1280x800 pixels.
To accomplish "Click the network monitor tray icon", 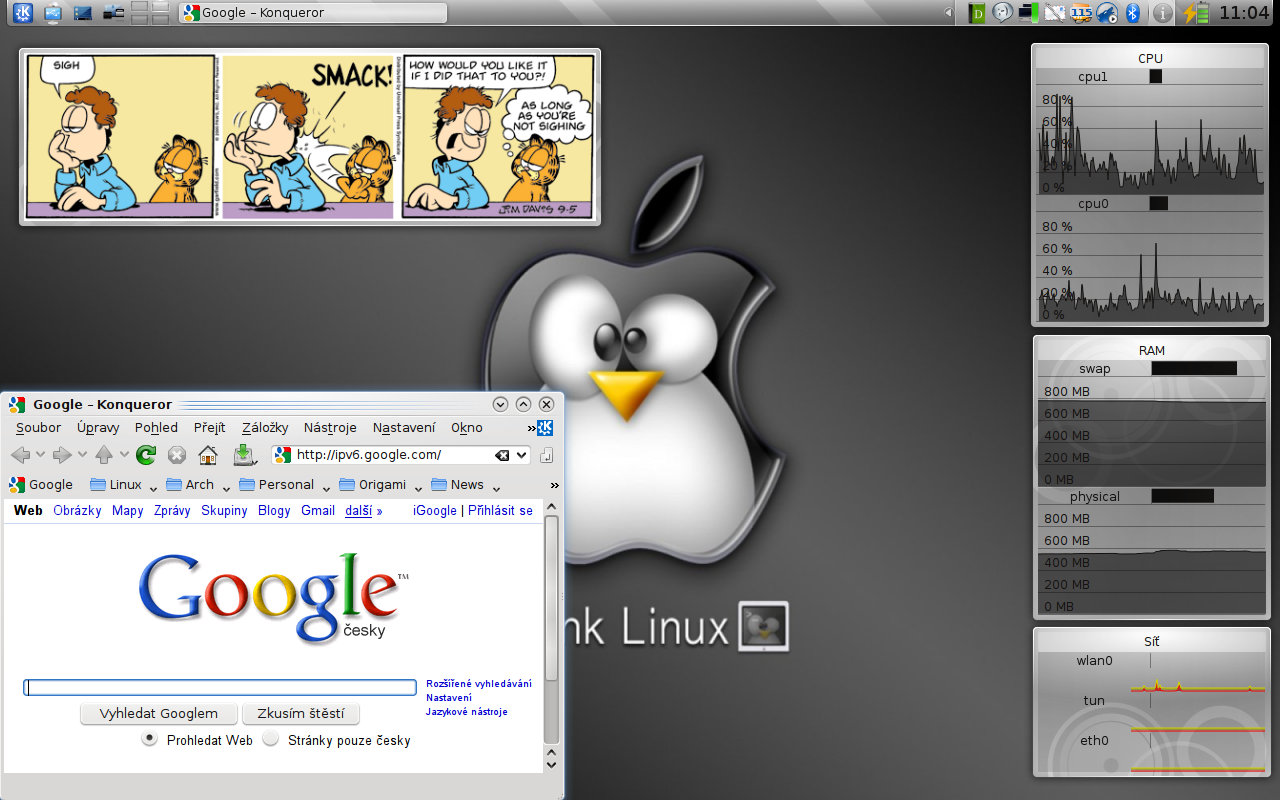I will [1029, 13].
